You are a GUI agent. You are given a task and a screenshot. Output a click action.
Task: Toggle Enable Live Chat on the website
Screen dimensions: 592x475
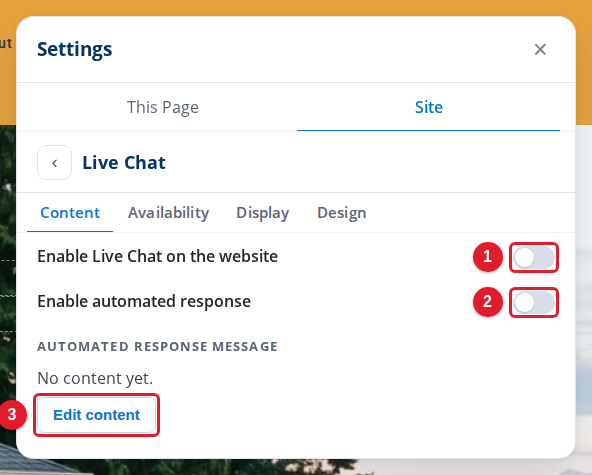point(534,258)
